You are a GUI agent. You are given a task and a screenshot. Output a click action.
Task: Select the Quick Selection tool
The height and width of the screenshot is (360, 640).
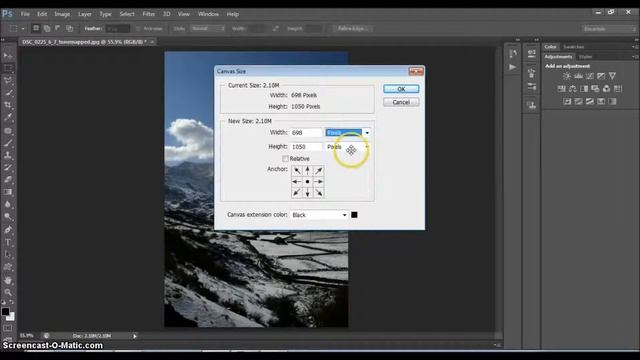pos(8,93)
